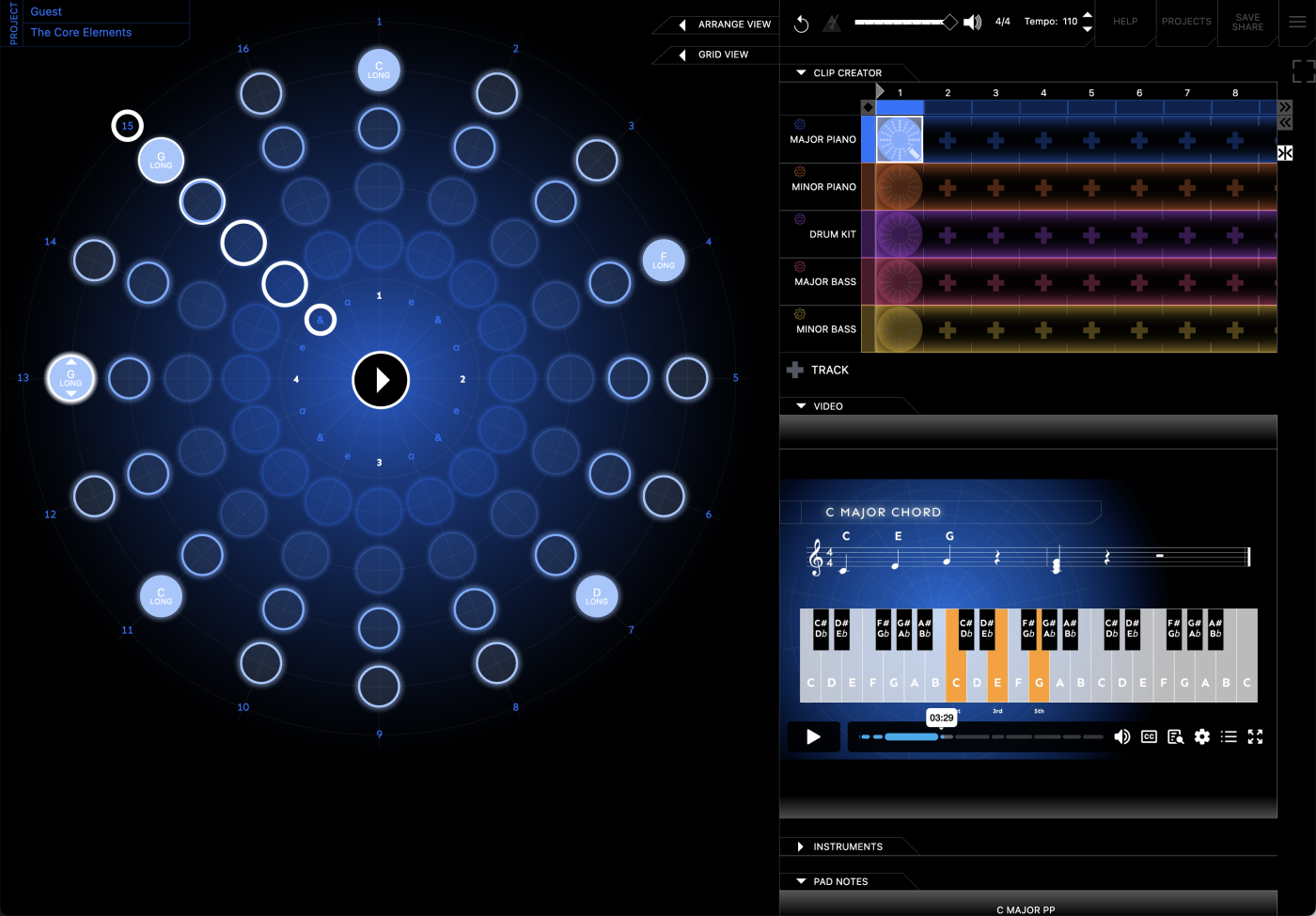
Task: Collapse the CLIP CREATOR section
Action: coord(801,72)
